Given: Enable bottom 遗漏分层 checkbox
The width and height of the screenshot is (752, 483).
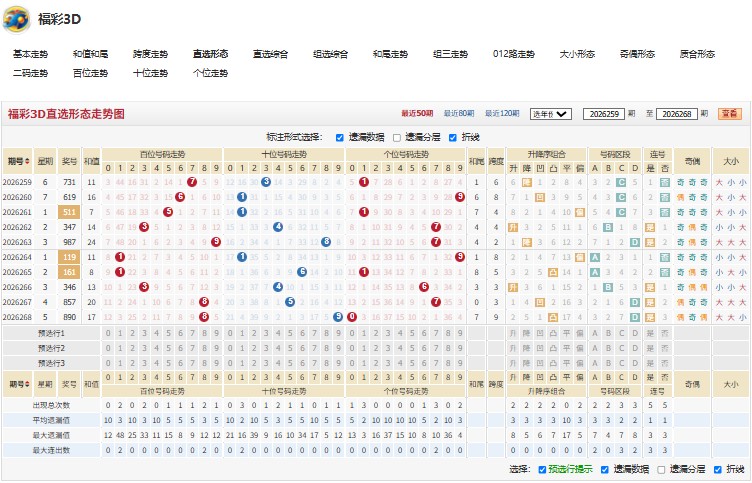Looking at the screenshot, I should coord(661,470).
